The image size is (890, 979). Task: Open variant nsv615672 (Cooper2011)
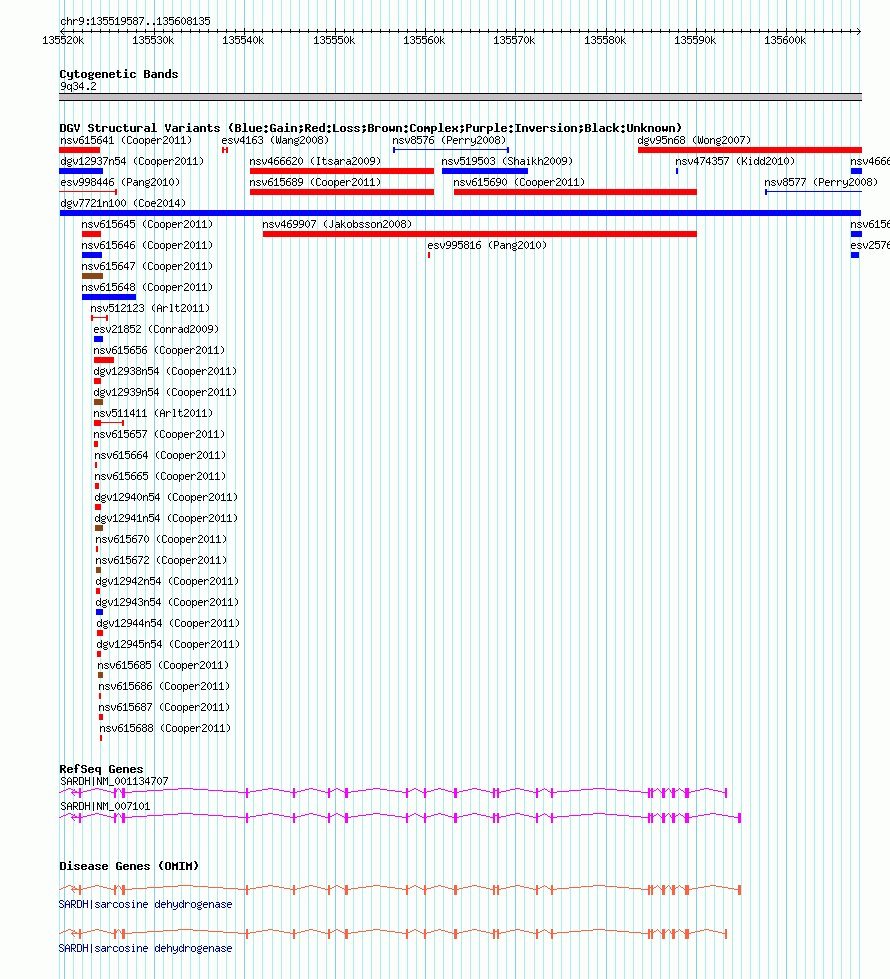click(x=161, y=561)
